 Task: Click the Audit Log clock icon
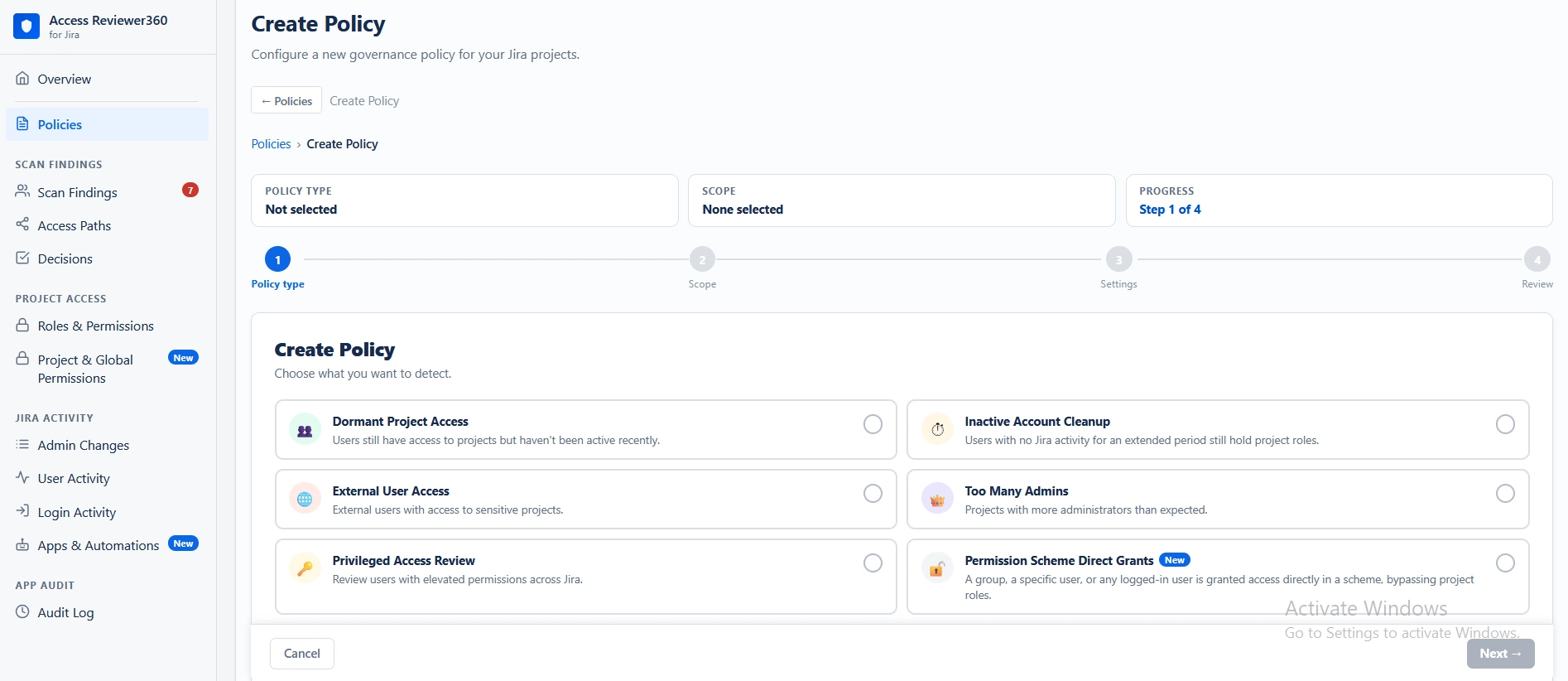pyautogui.click(x=22, y=612)
